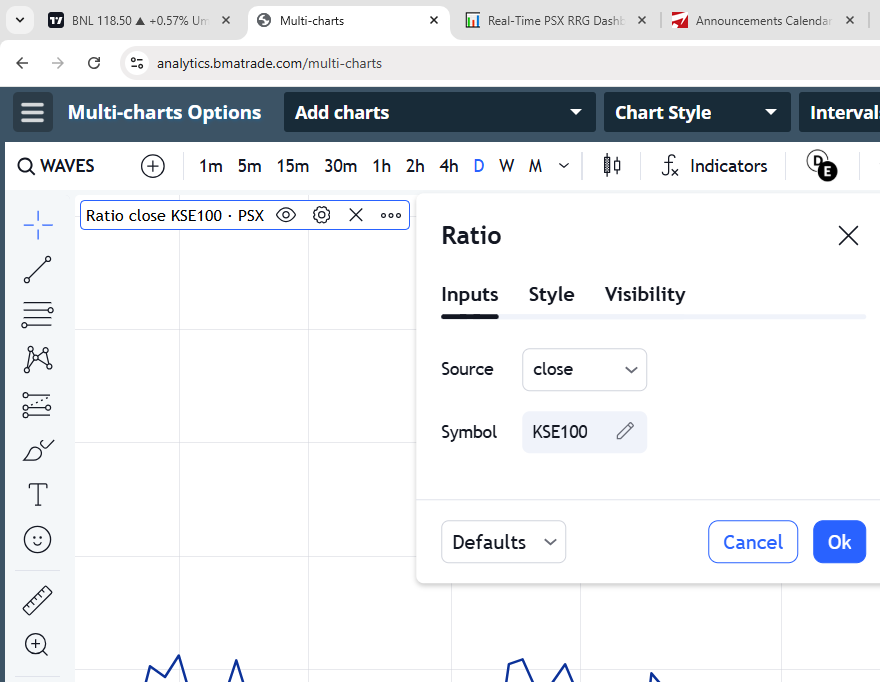The height and width of the screenshot is (682, 880).
Task: Select the Text annotation tool
Action: click(38, 495)
